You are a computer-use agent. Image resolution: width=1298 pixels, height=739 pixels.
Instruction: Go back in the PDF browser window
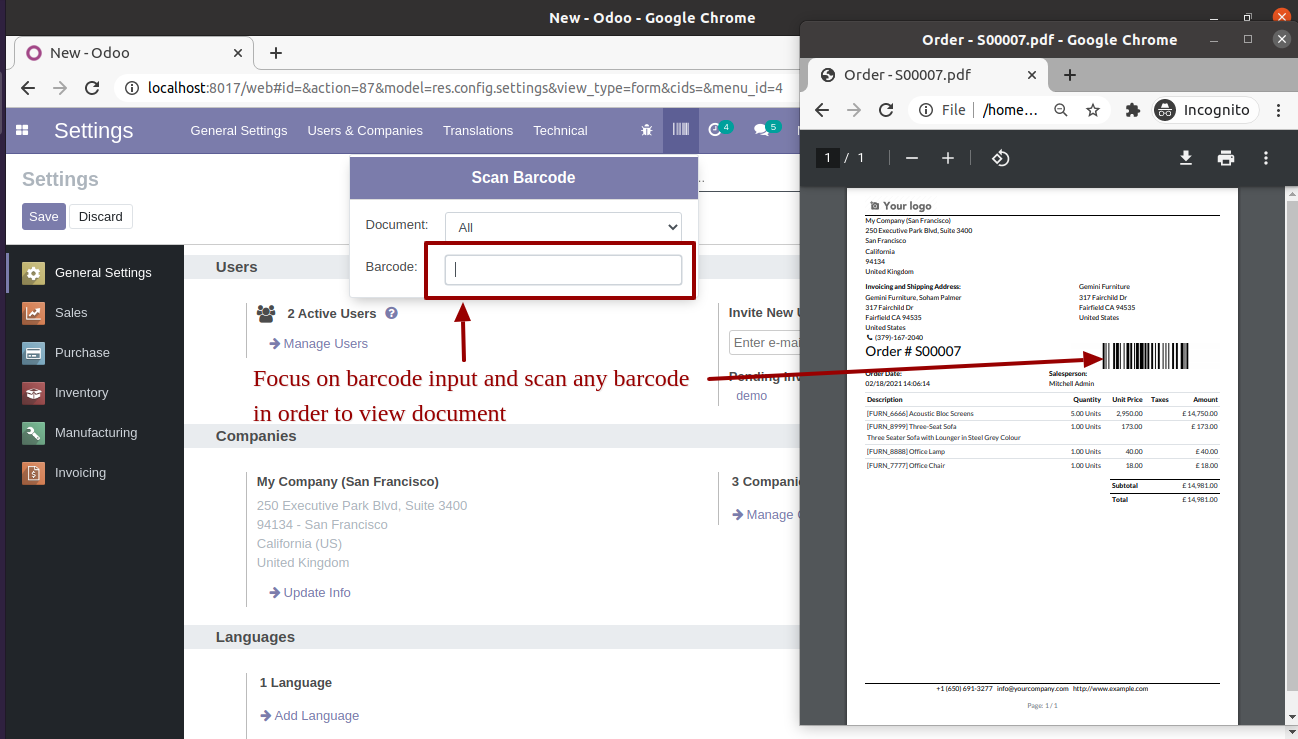click(x=822, y=110)
